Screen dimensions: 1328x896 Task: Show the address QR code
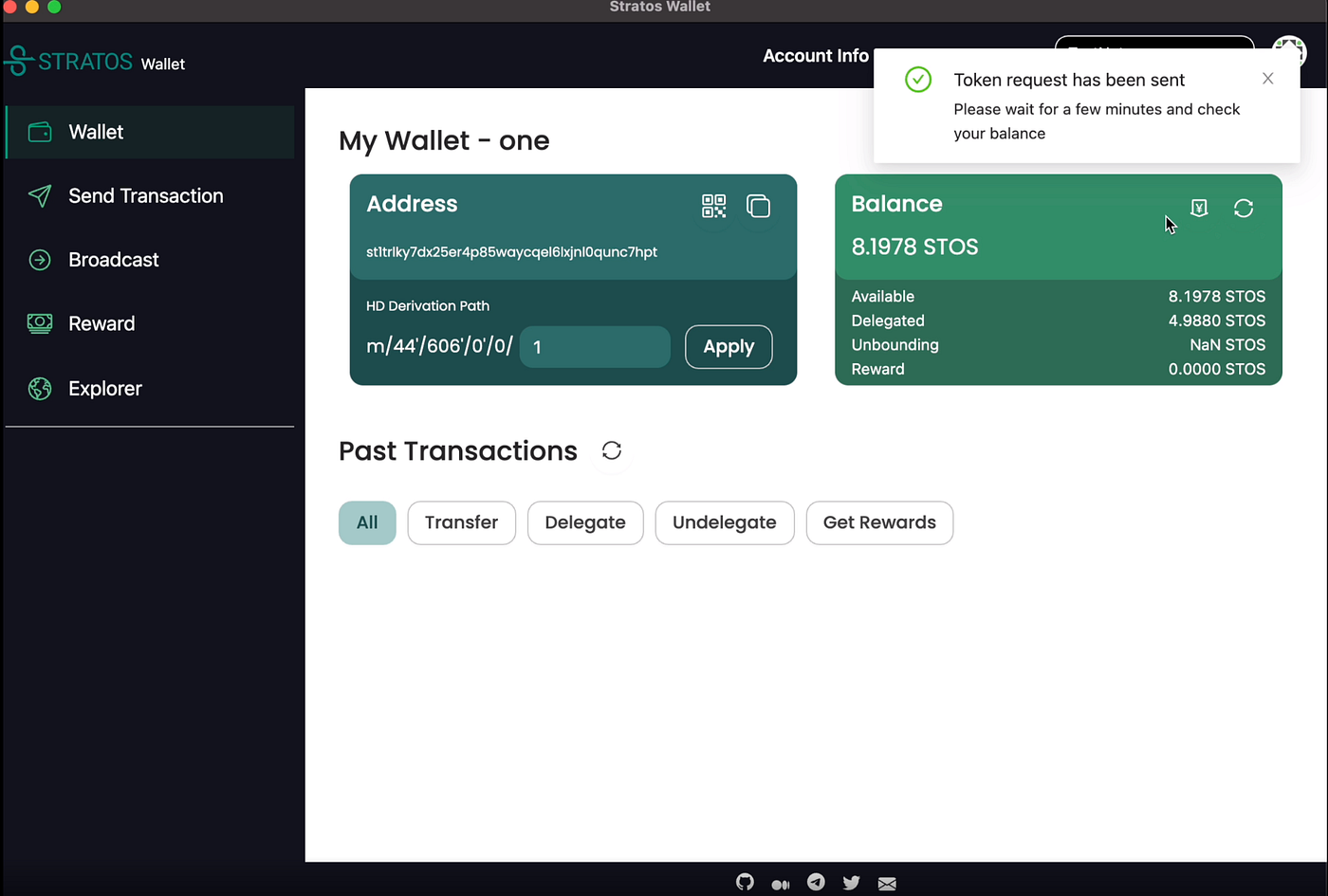(x=713, y=206)
